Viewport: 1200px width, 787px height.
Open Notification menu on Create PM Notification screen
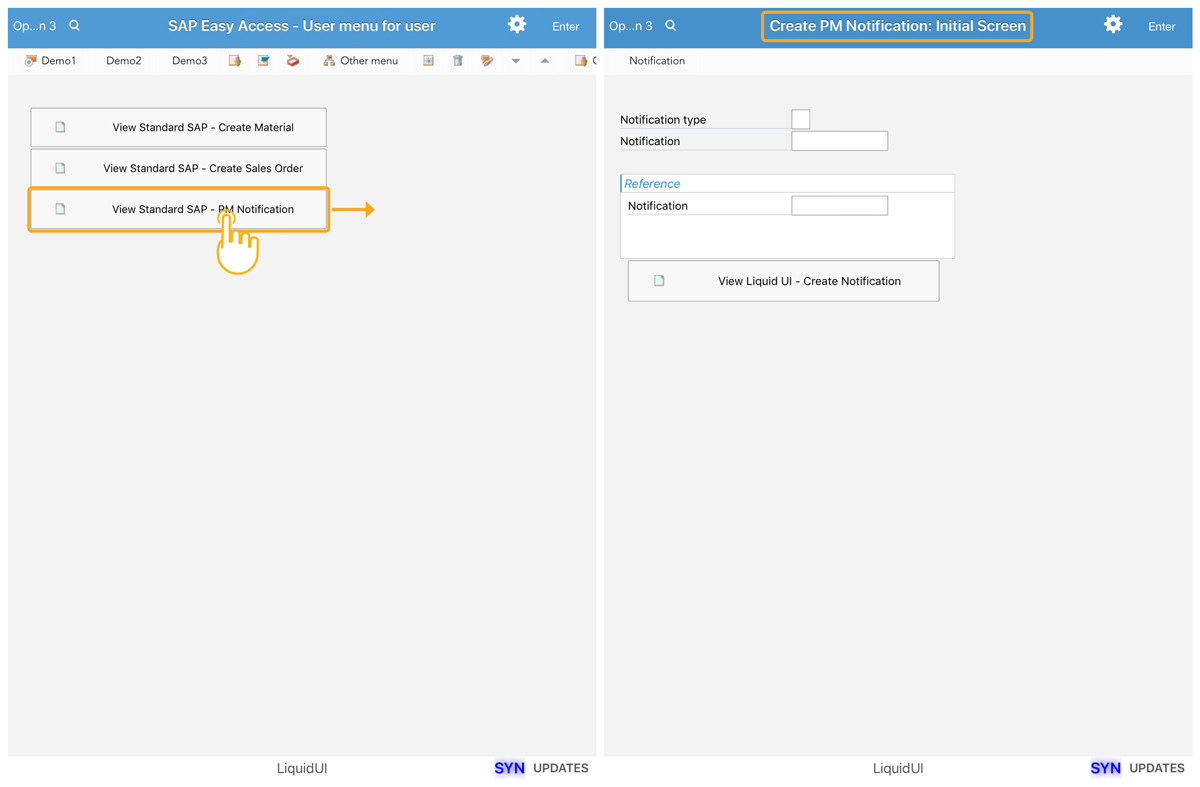(657, 61)
